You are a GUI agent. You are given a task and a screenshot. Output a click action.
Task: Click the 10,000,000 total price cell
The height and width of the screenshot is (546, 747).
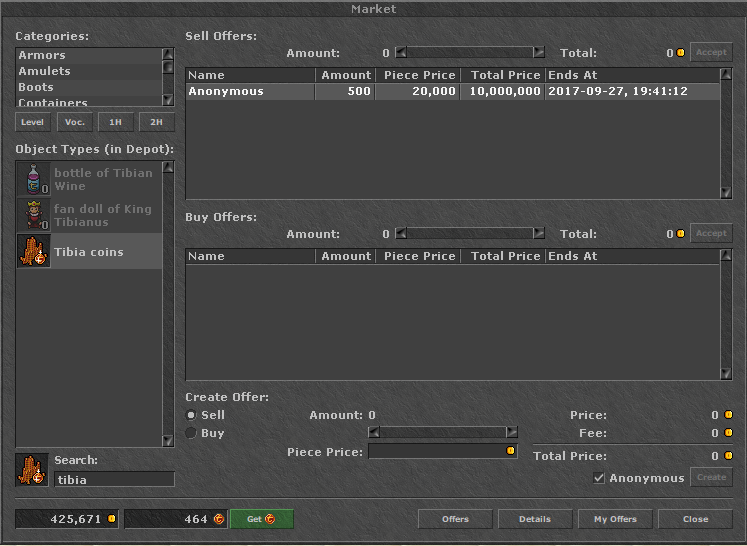coord(505,91)
